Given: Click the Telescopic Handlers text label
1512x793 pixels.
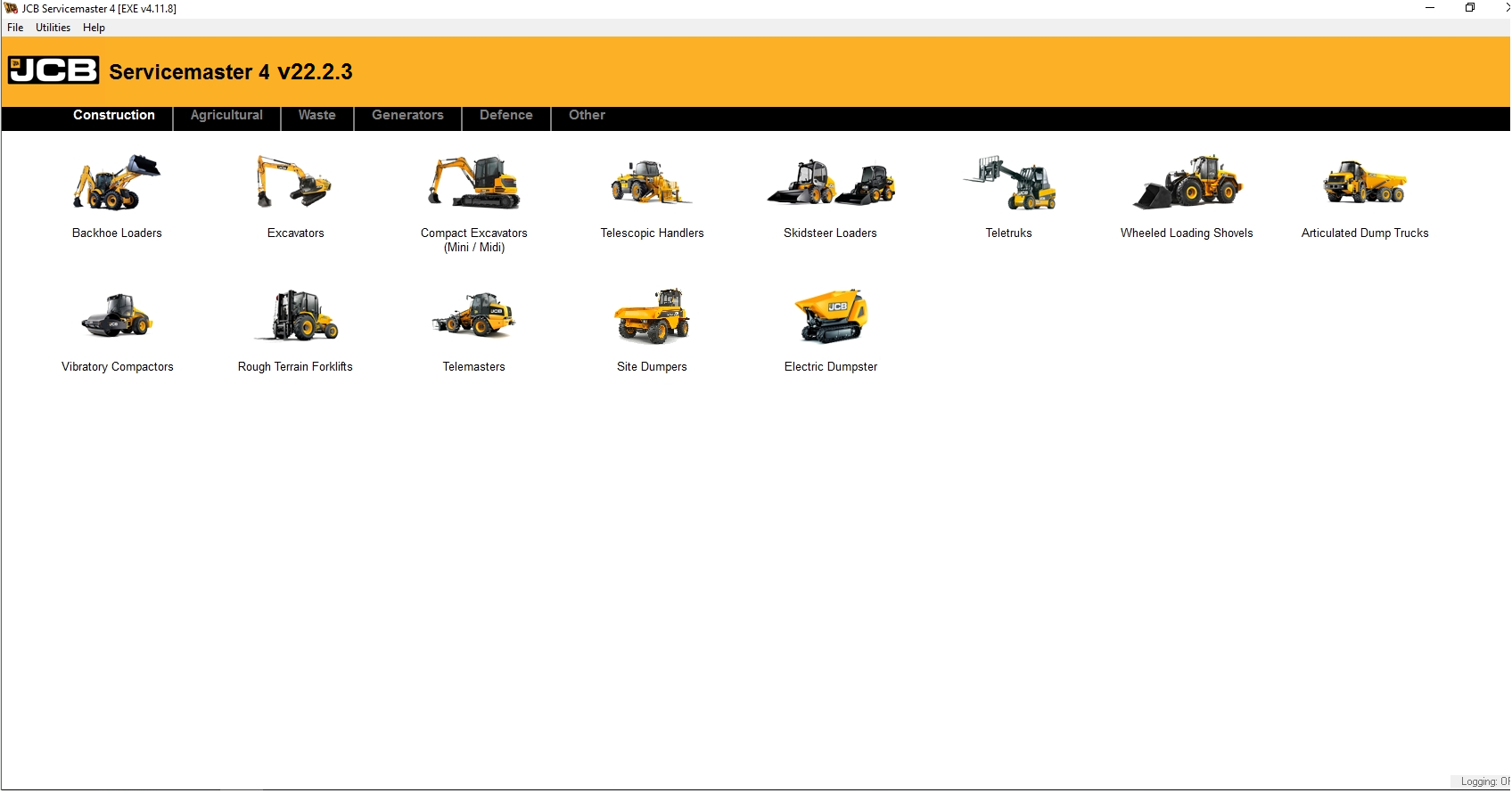Looking at the screenshot, I should point(652,233).
